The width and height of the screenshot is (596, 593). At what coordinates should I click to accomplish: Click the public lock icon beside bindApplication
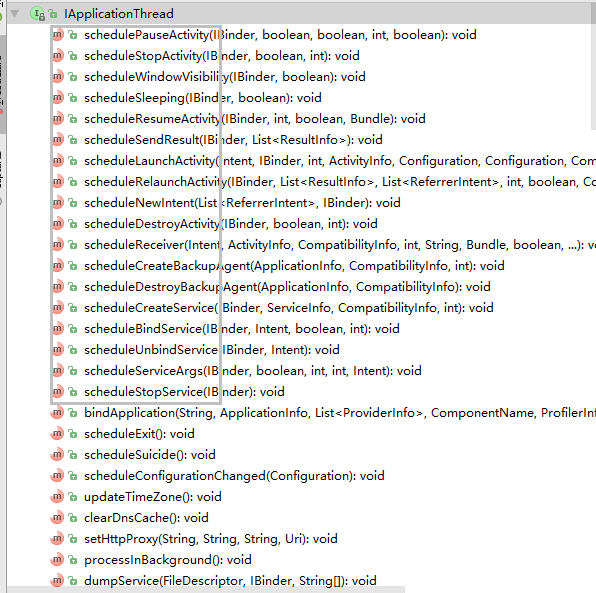pyautogui.click(x=72, y=413)
